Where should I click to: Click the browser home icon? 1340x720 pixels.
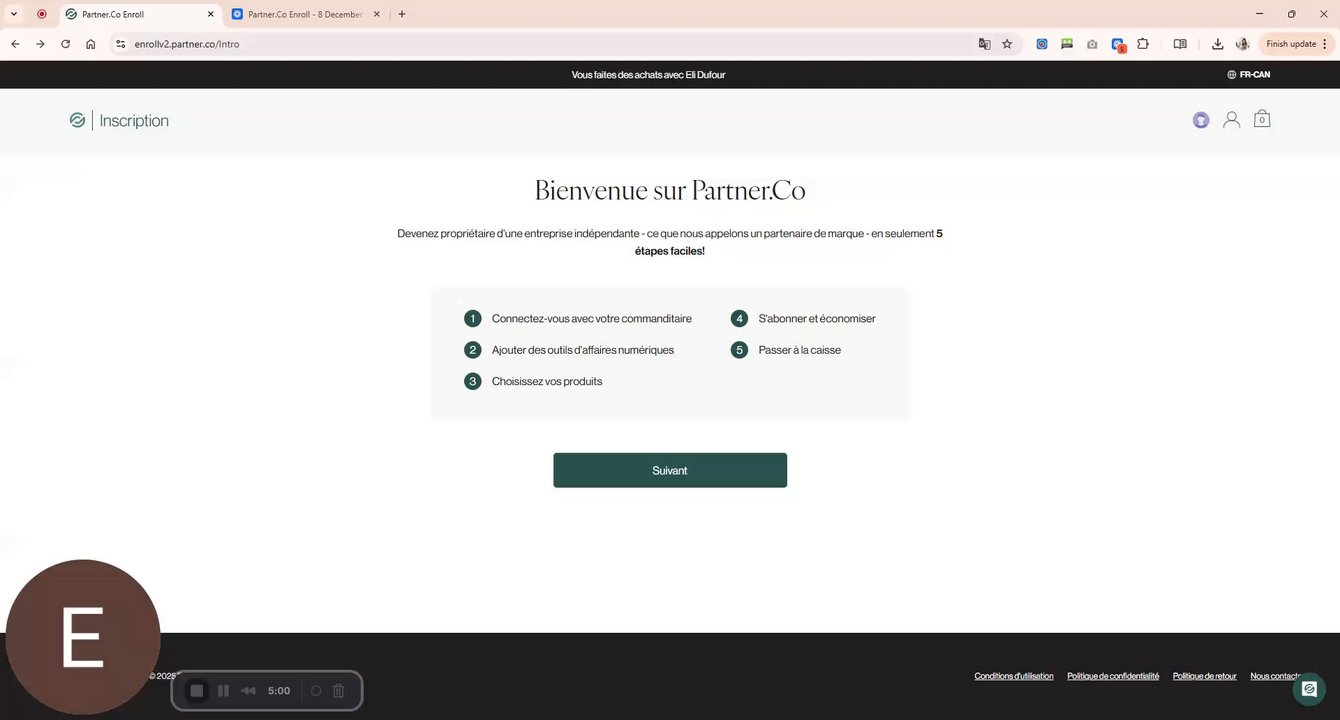coord(91,44)
